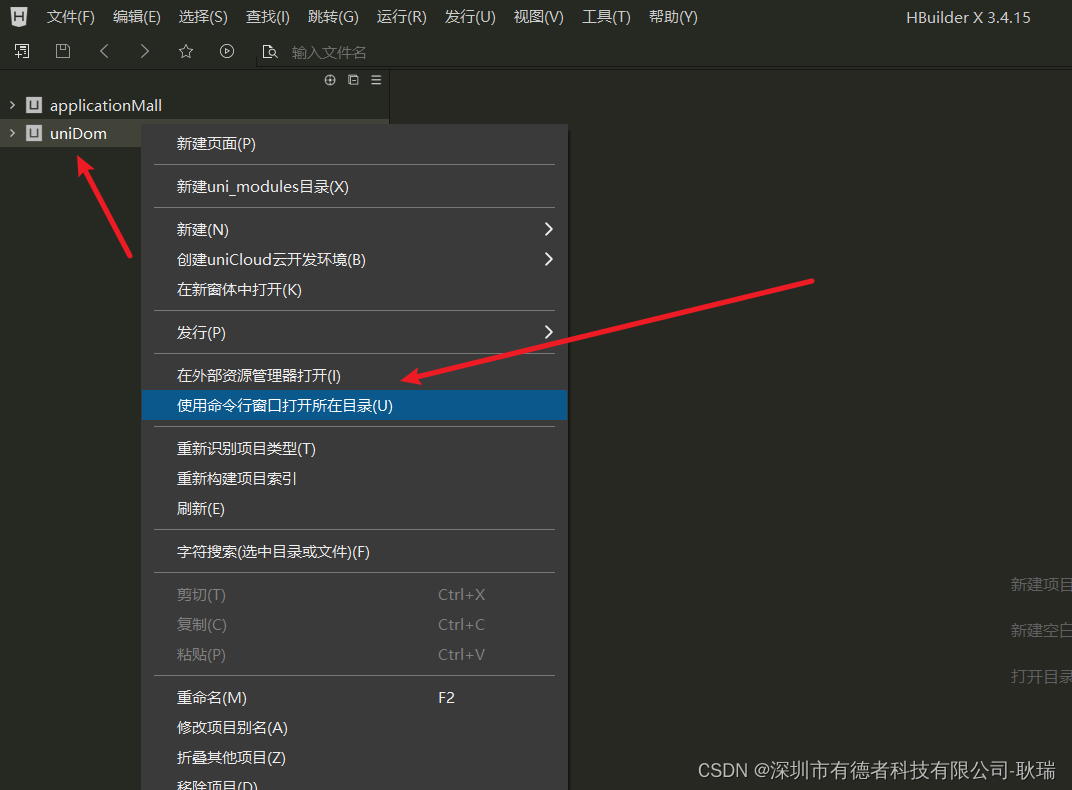Screen dimensions: 1072x790
Task: Expand the uniDom project tree
Action: click(12, 133)
